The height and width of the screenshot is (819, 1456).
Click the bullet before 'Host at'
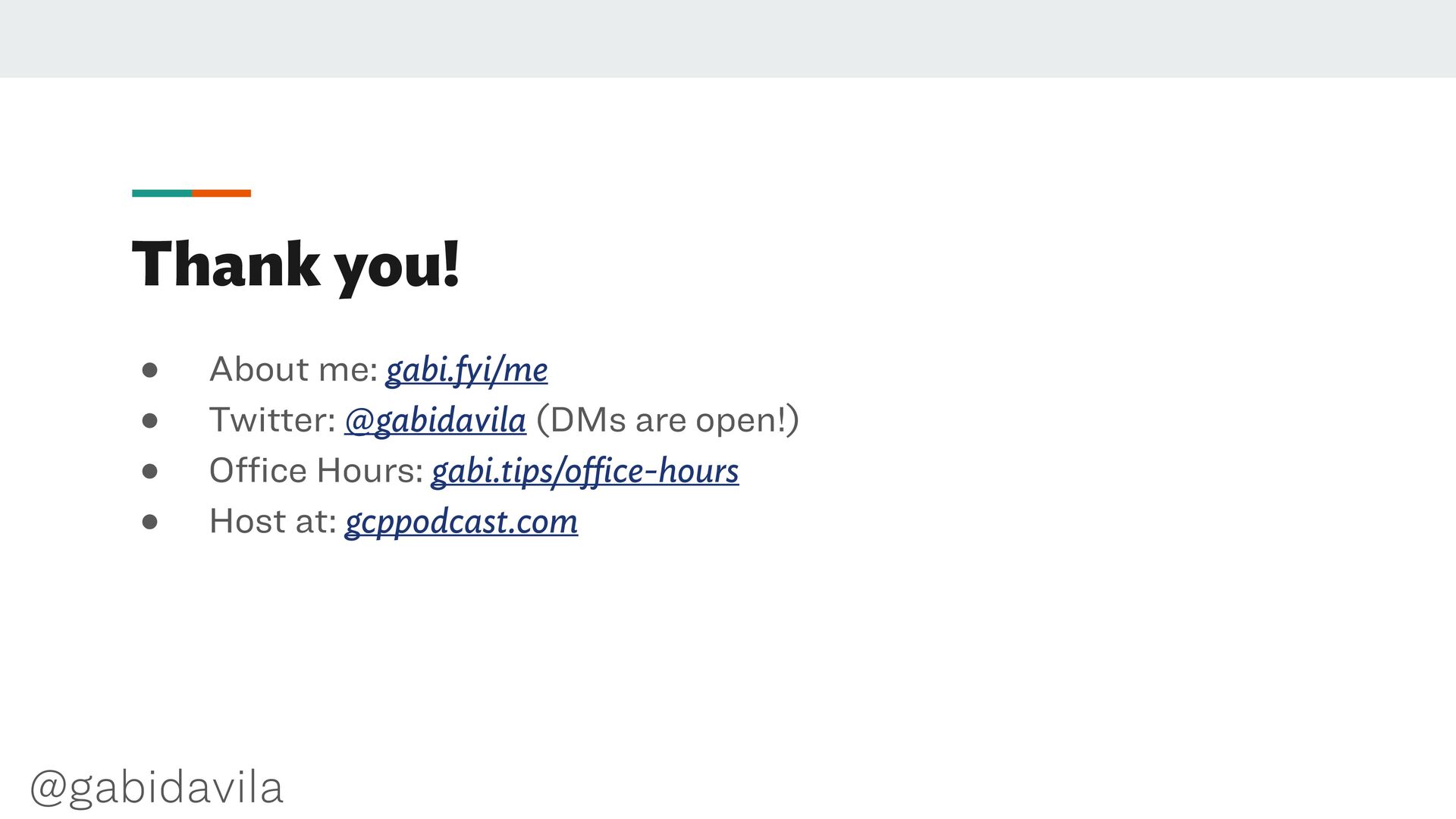click(149, 522)
